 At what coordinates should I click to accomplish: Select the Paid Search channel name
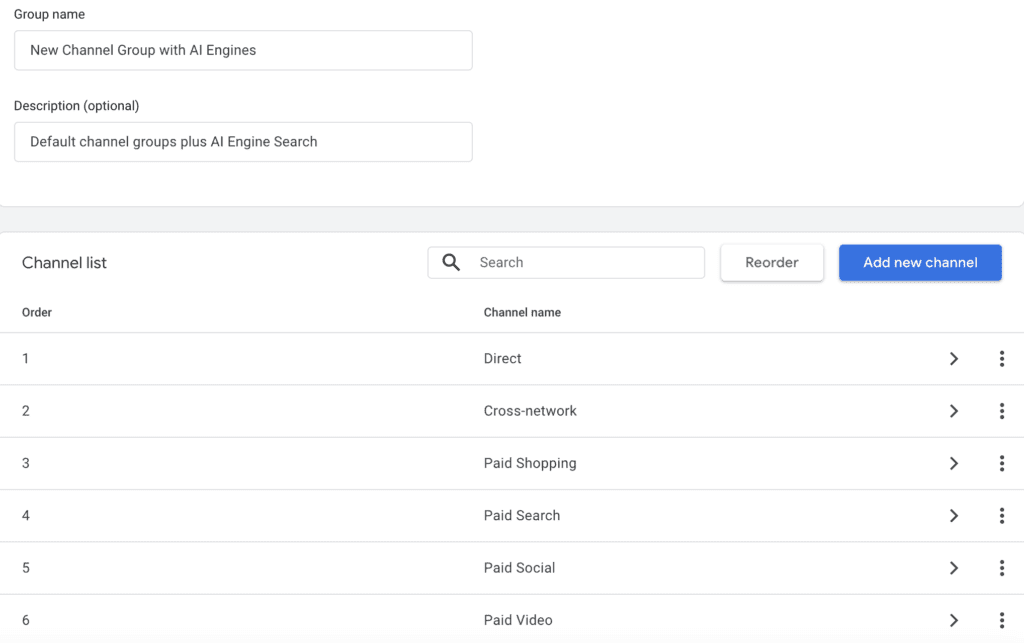click(521, 516)
